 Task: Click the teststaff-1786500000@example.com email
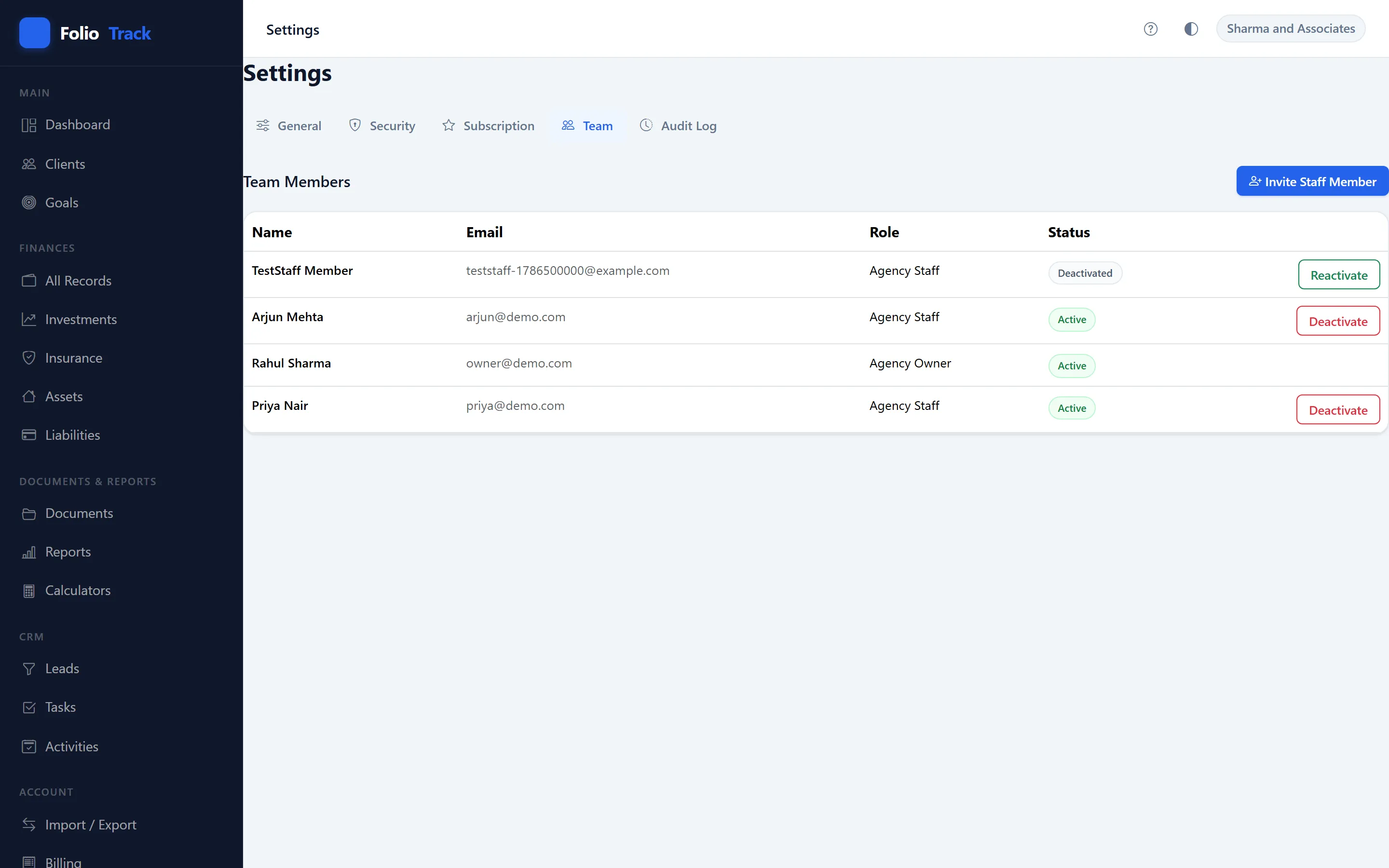click(568, 271)
